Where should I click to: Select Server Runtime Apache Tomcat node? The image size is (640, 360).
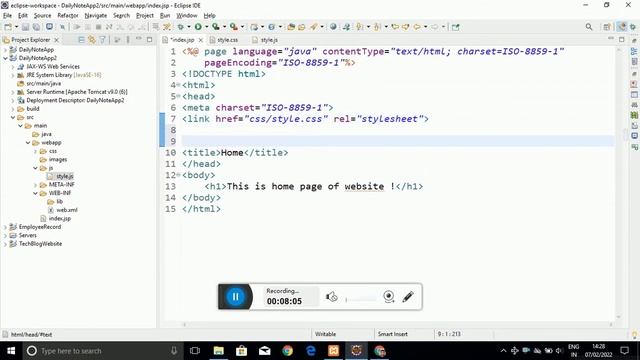77,92
